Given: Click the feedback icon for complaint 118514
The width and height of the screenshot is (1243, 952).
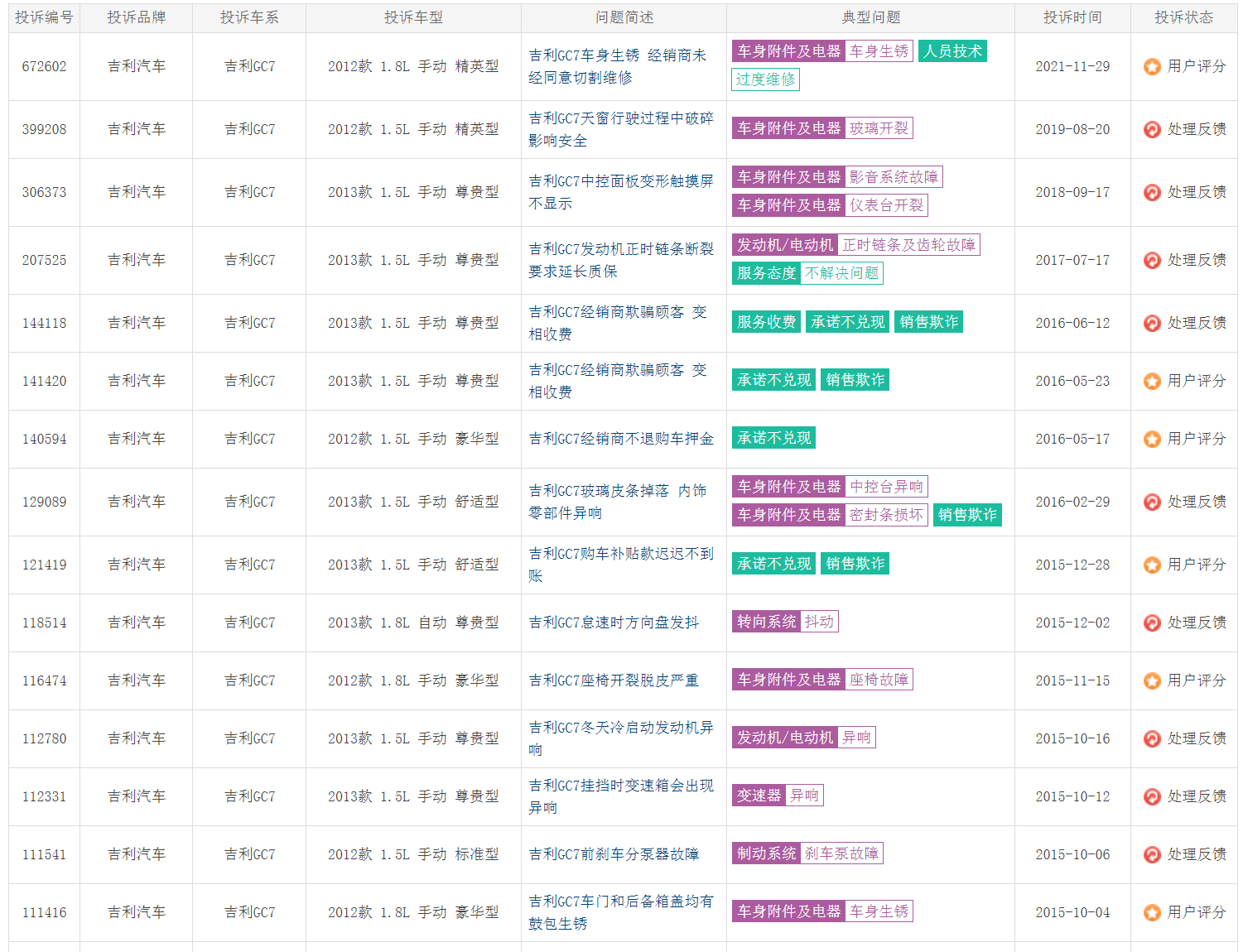Looking at the screenshot, I should click(x=1152, y=623).
